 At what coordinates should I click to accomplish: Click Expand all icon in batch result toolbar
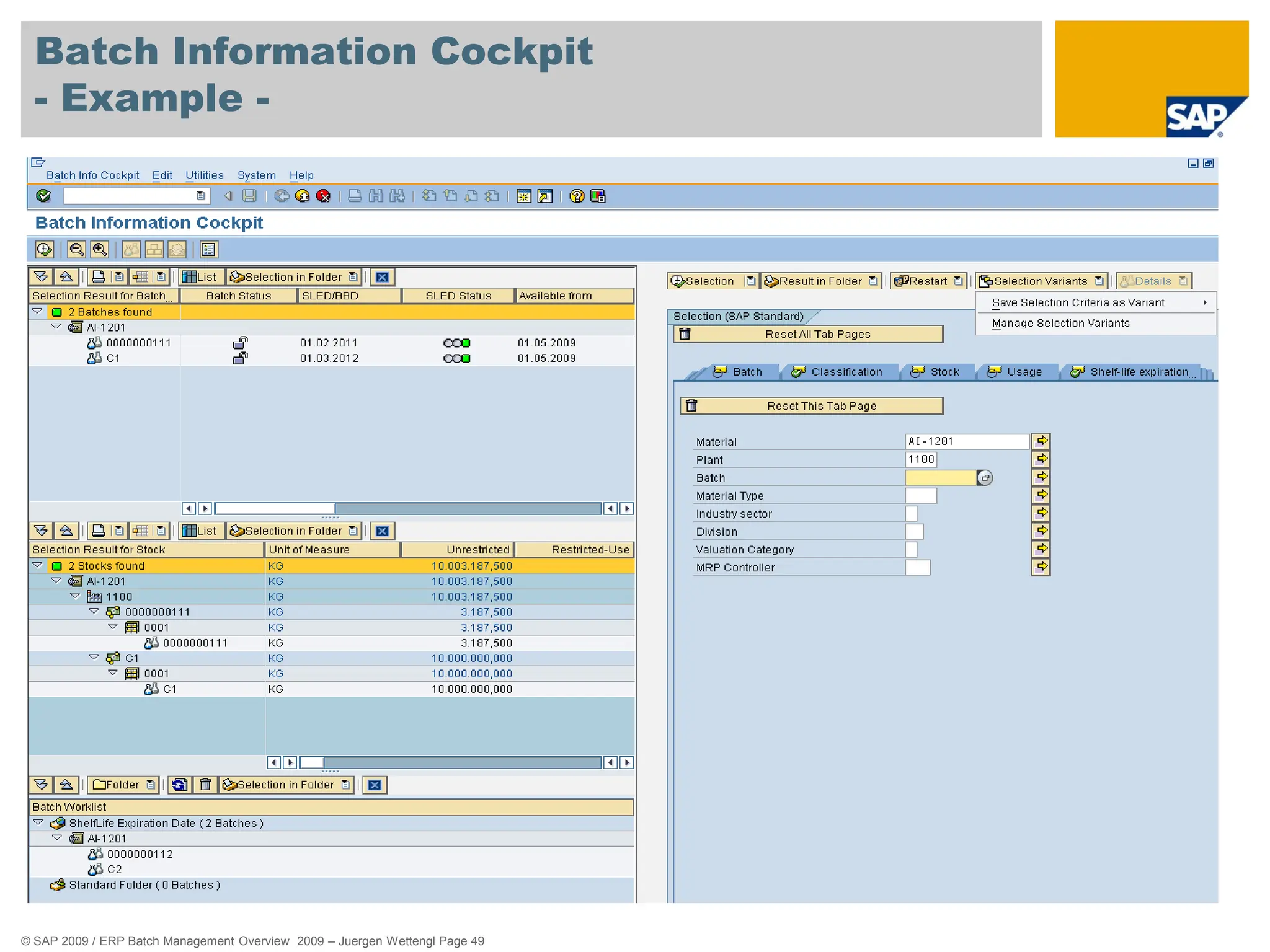pyautogui.click(x=42, y=277)
